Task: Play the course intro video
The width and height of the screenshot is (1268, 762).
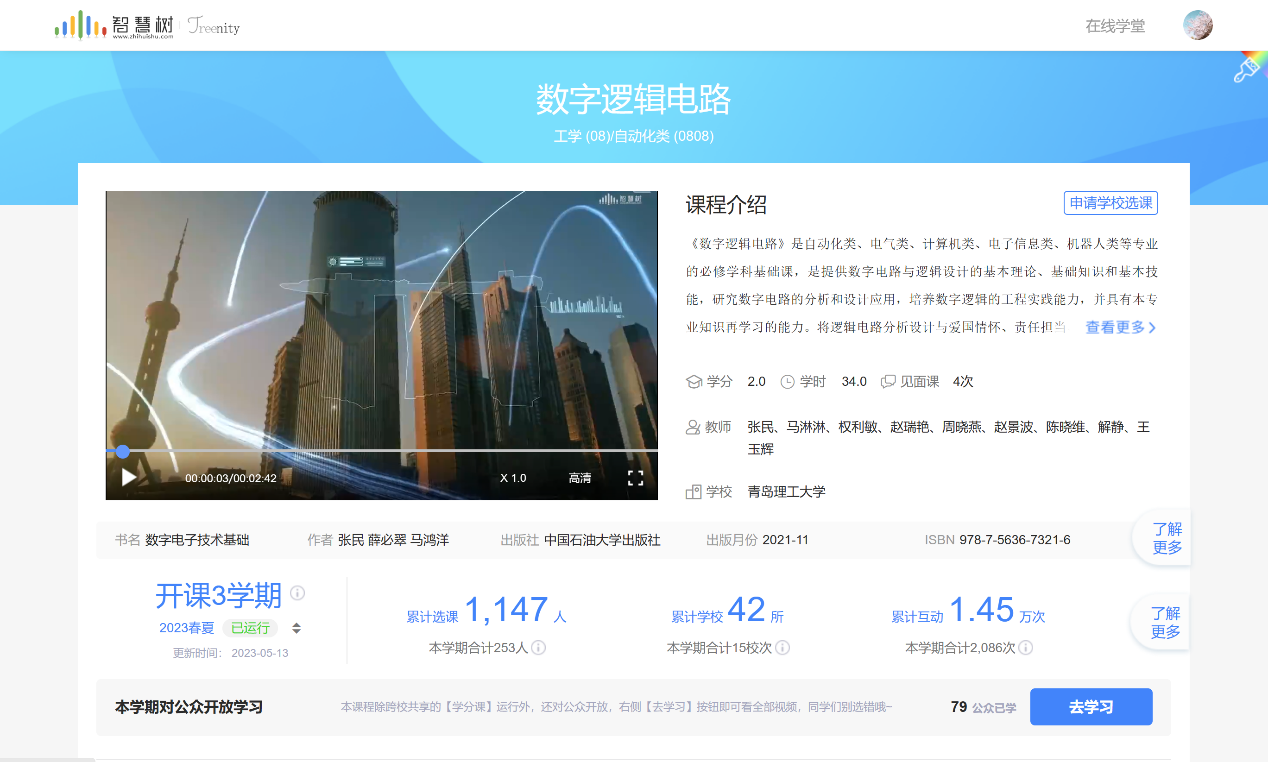Action: click(129, 478)
